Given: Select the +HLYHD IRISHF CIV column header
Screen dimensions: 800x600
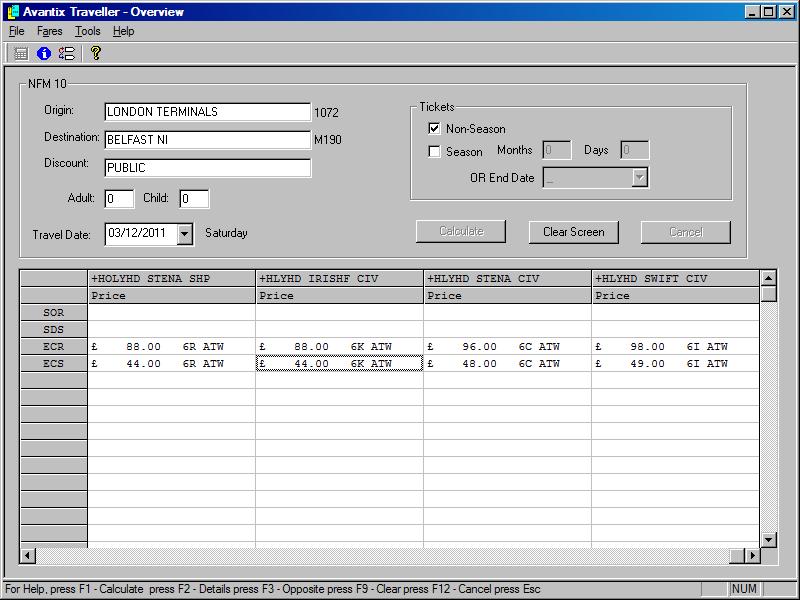Looking at the screenshot, I should point(339,279).
